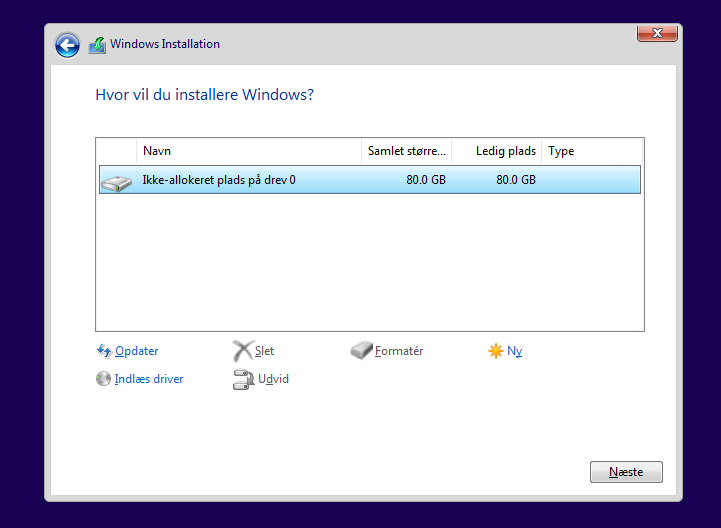Viewport: 721px width, 528px height.
Task: Refresh the list with the Opdater link
Action: pyautogui.click(x=137, y=351)
